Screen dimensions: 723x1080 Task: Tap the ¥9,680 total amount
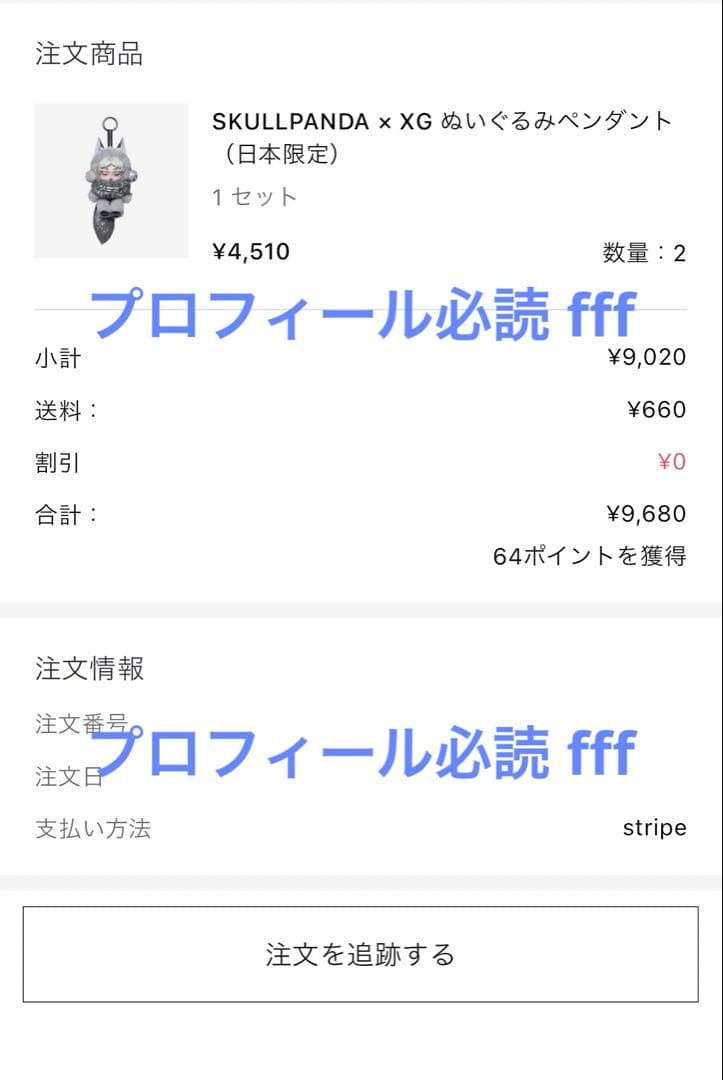(646, 515)
